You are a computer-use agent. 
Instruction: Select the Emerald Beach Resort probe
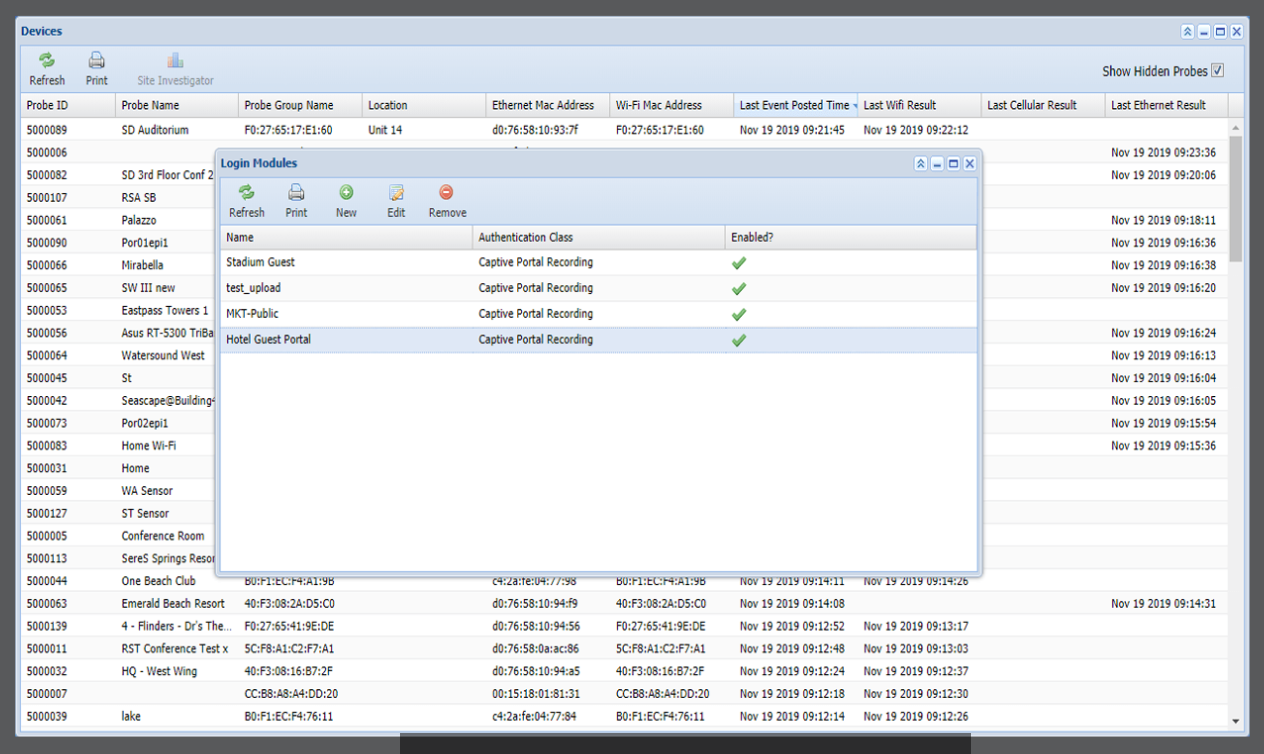click(624, 604)
